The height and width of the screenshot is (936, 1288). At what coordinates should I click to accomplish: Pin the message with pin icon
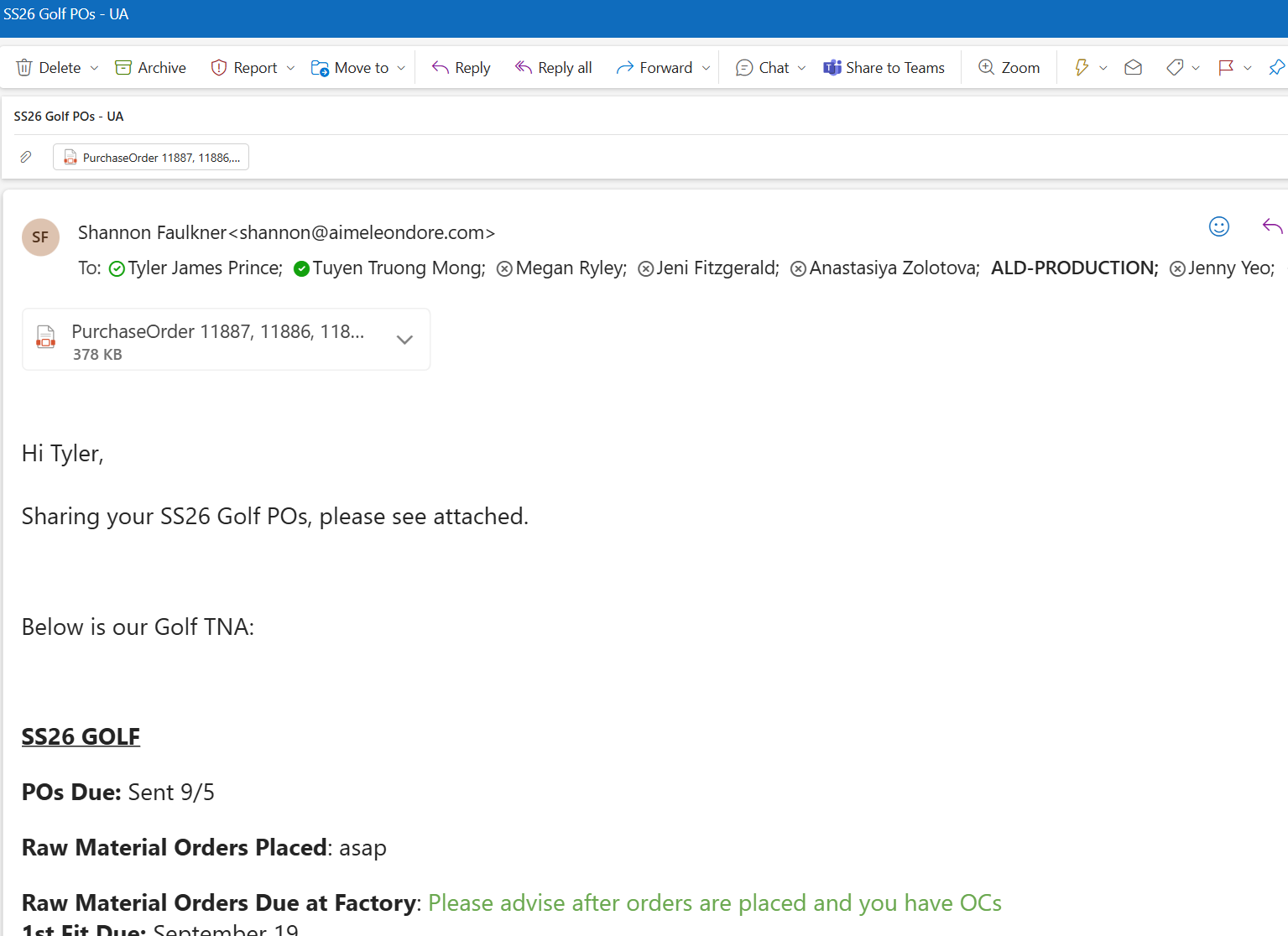1276,68
